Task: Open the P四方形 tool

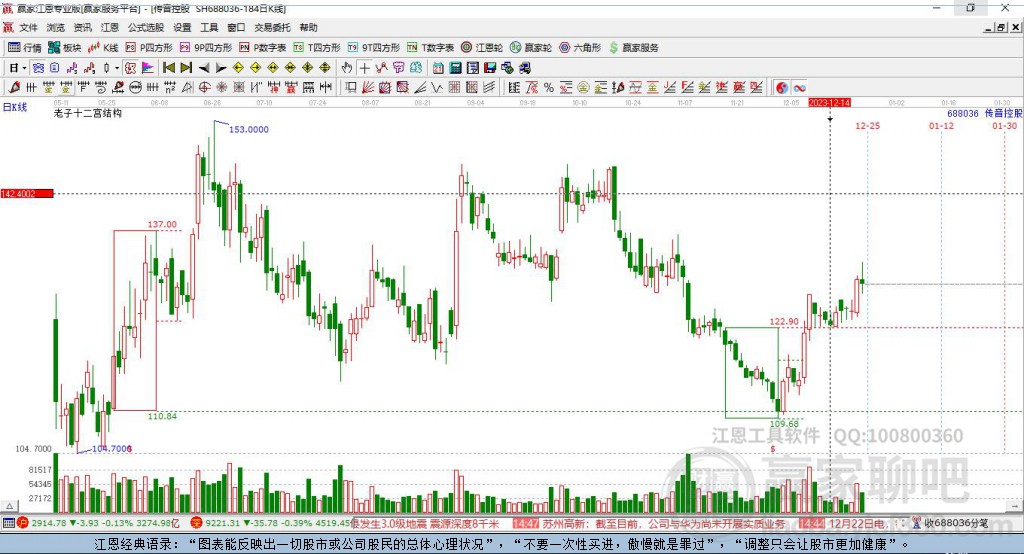Action: click(149, 48)
